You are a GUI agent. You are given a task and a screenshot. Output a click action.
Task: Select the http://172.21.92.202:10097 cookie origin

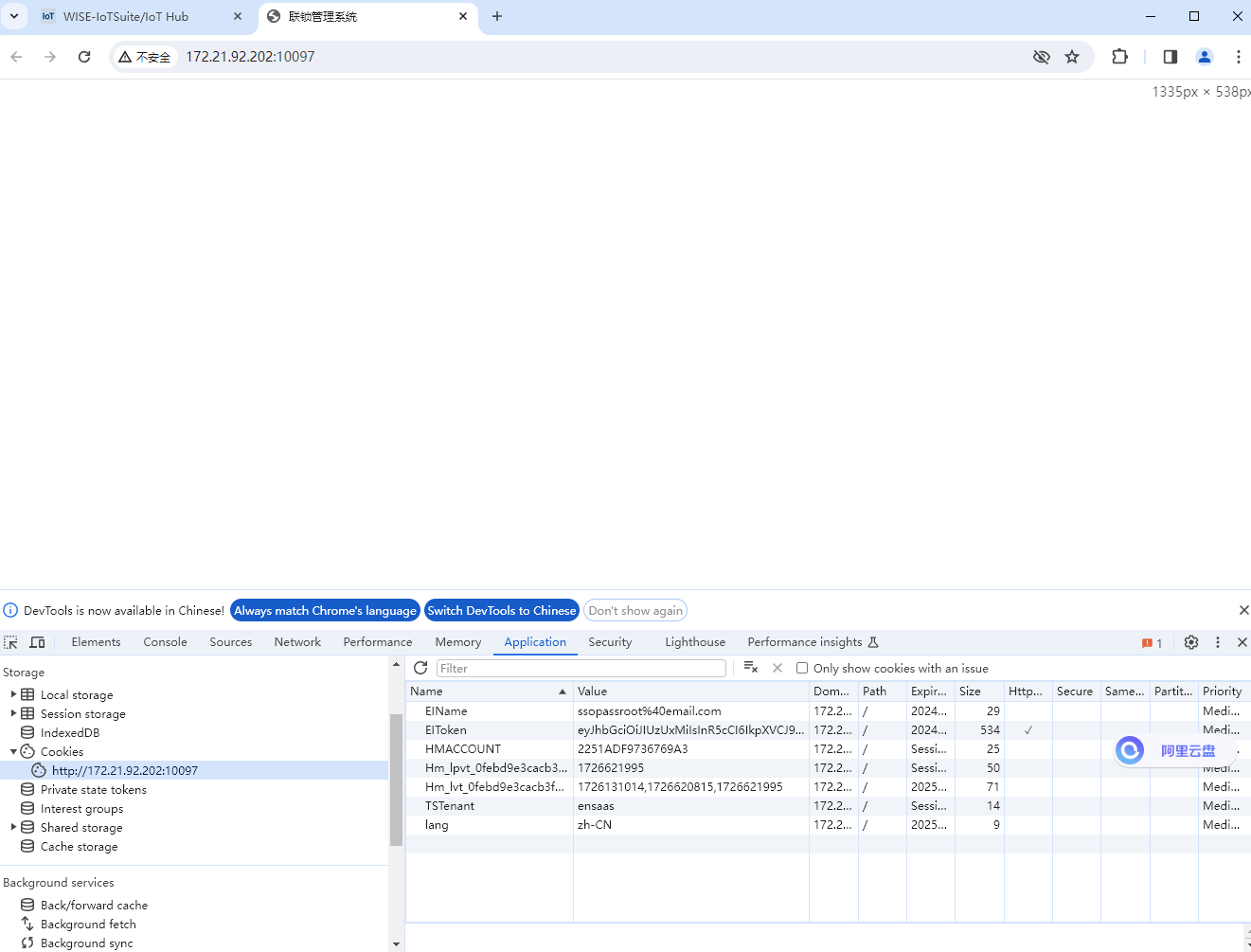click(125, 770)
